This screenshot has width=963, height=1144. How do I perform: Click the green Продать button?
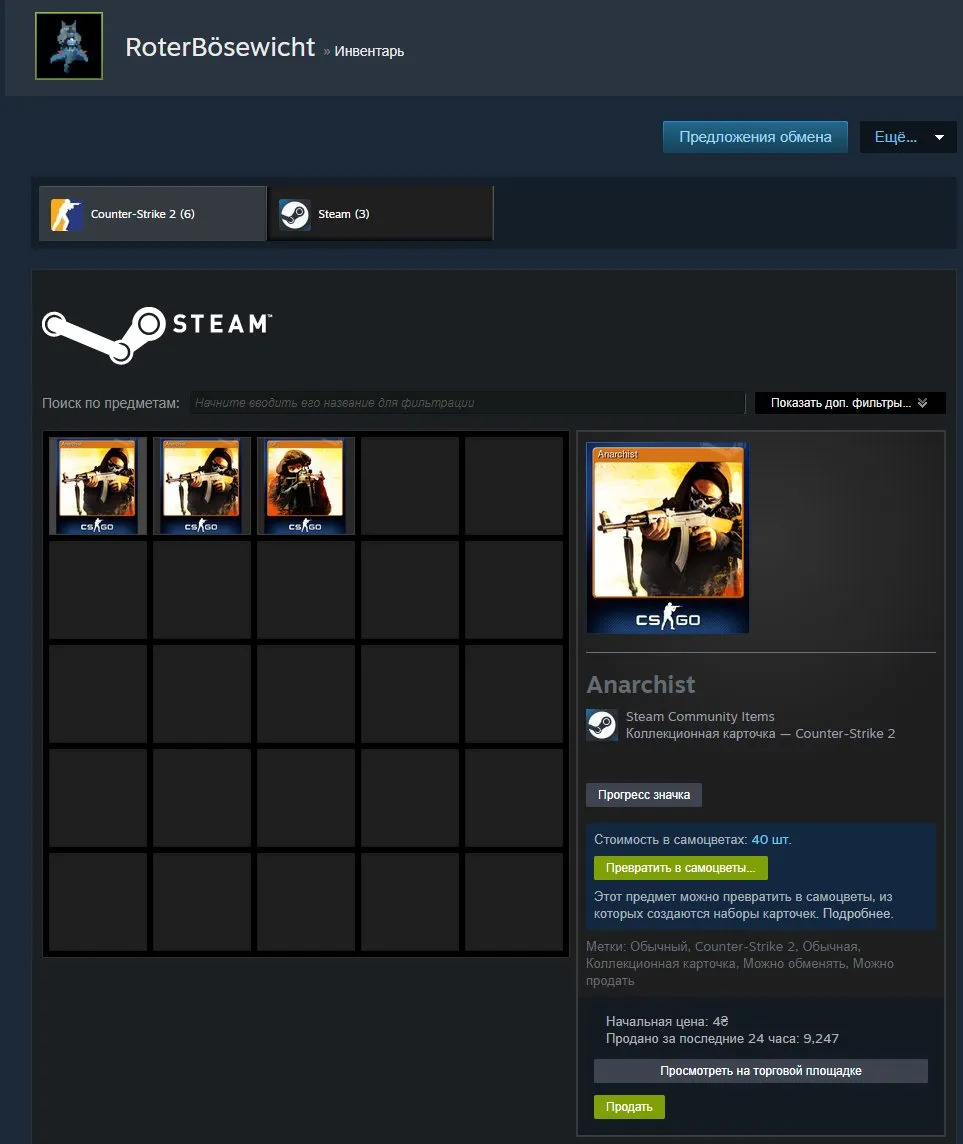coord(629,1107)
